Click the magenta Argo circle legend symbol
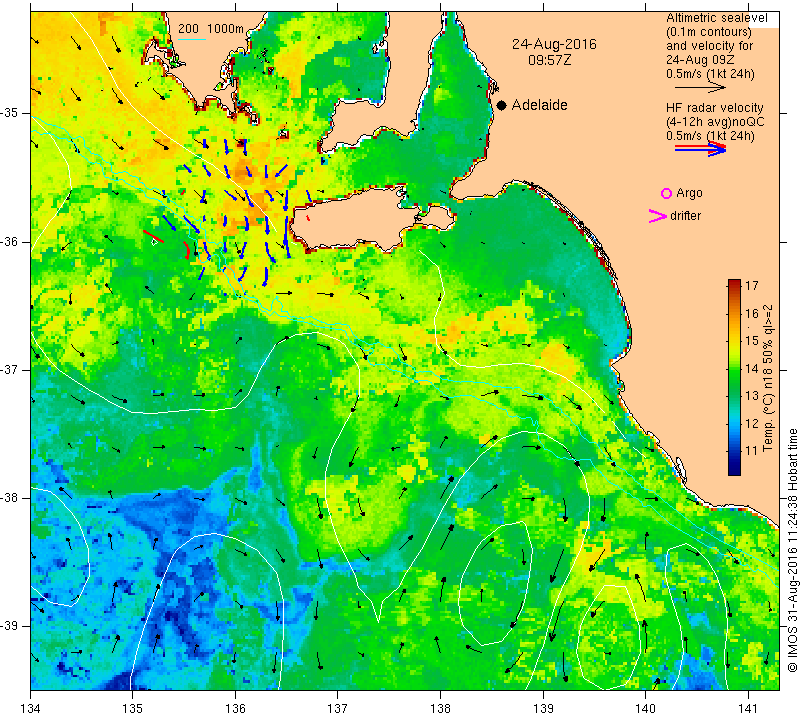 pos(666,193)
